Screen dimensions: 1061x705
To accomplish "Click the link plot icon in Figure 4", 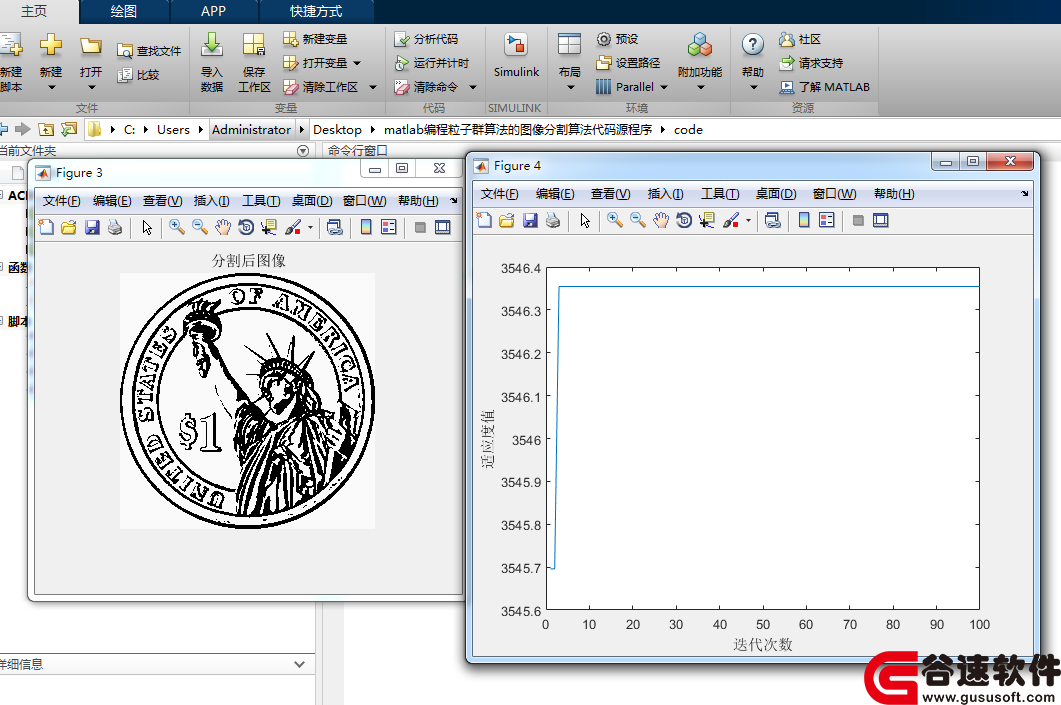I will (x=773, y=221).
